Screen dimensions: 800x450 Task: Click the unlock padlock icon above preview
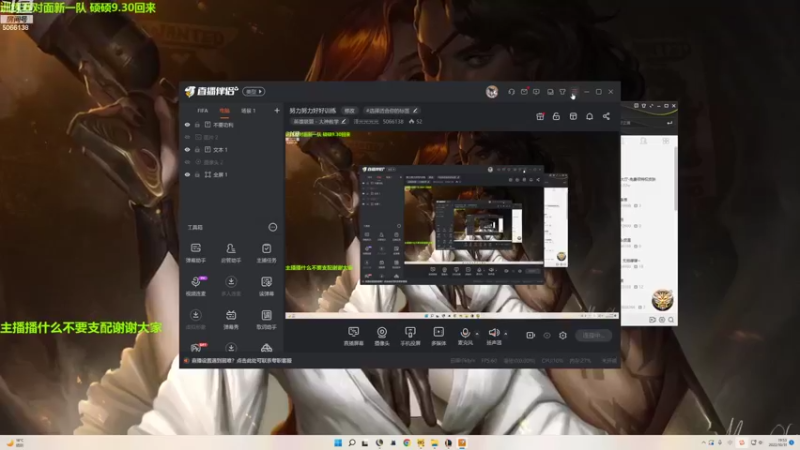(x=556, y=116)
